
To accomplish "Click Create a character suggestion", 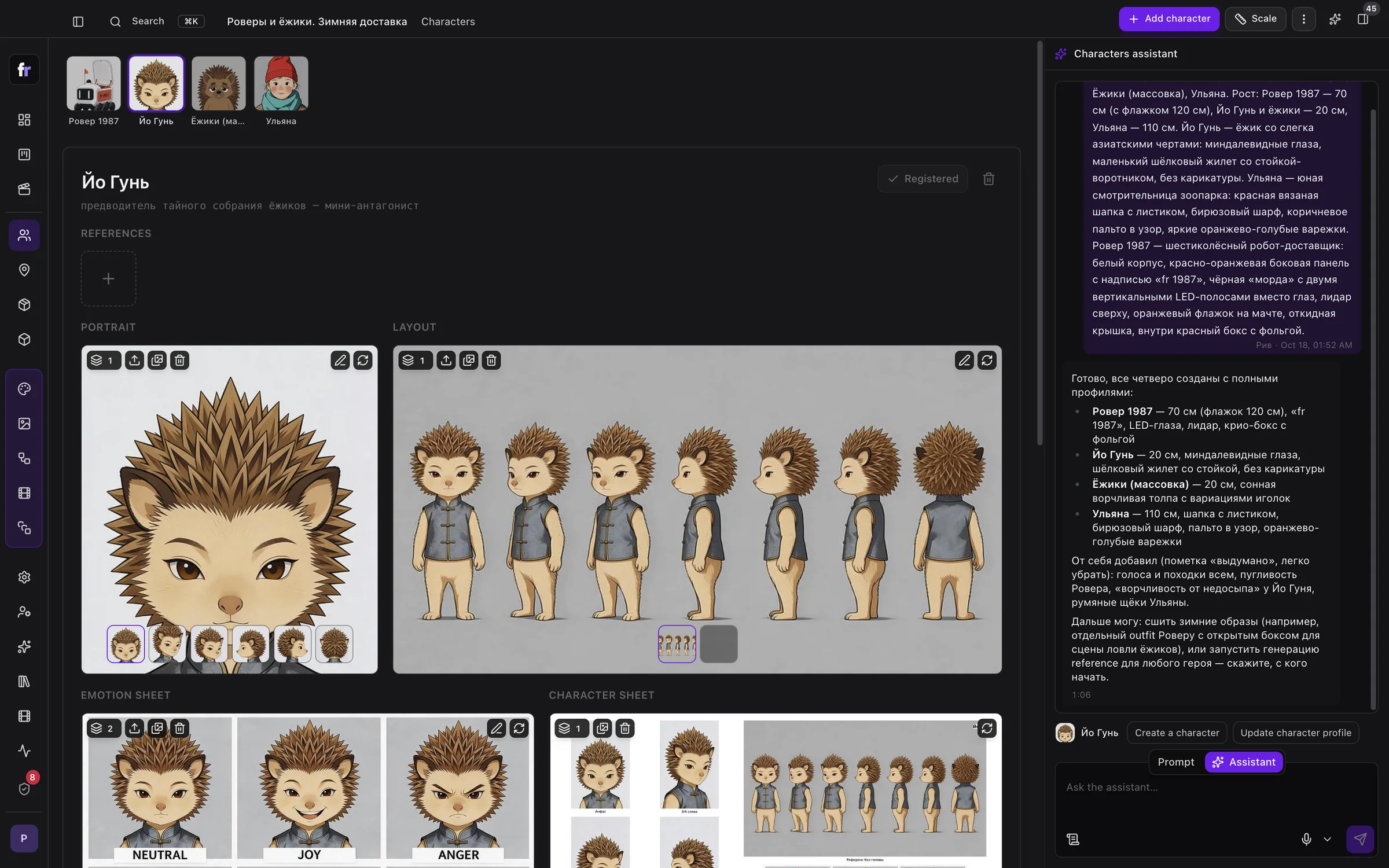I will 1177,733.
